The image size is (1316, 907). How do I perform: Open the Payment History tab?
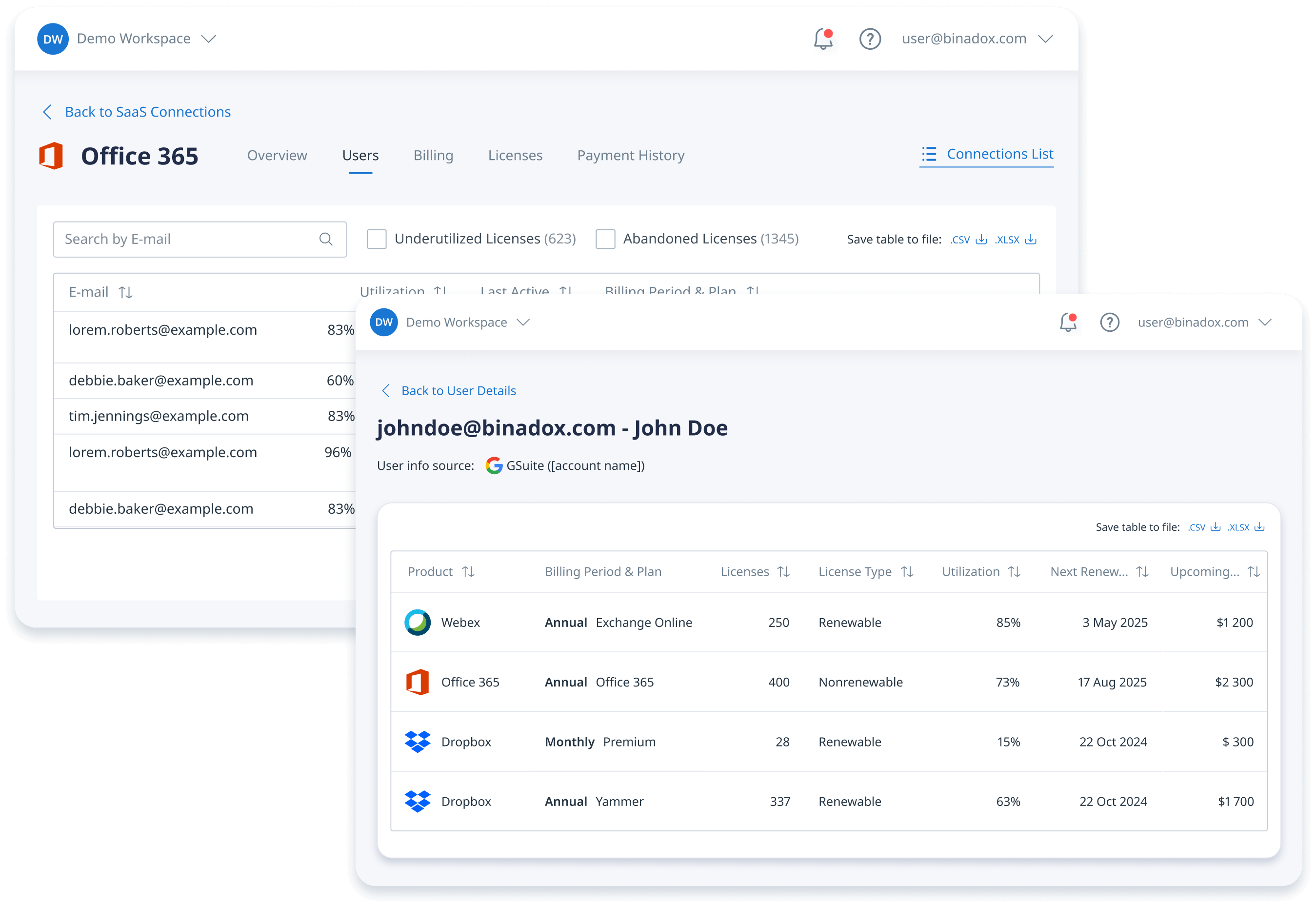point(631,155)
